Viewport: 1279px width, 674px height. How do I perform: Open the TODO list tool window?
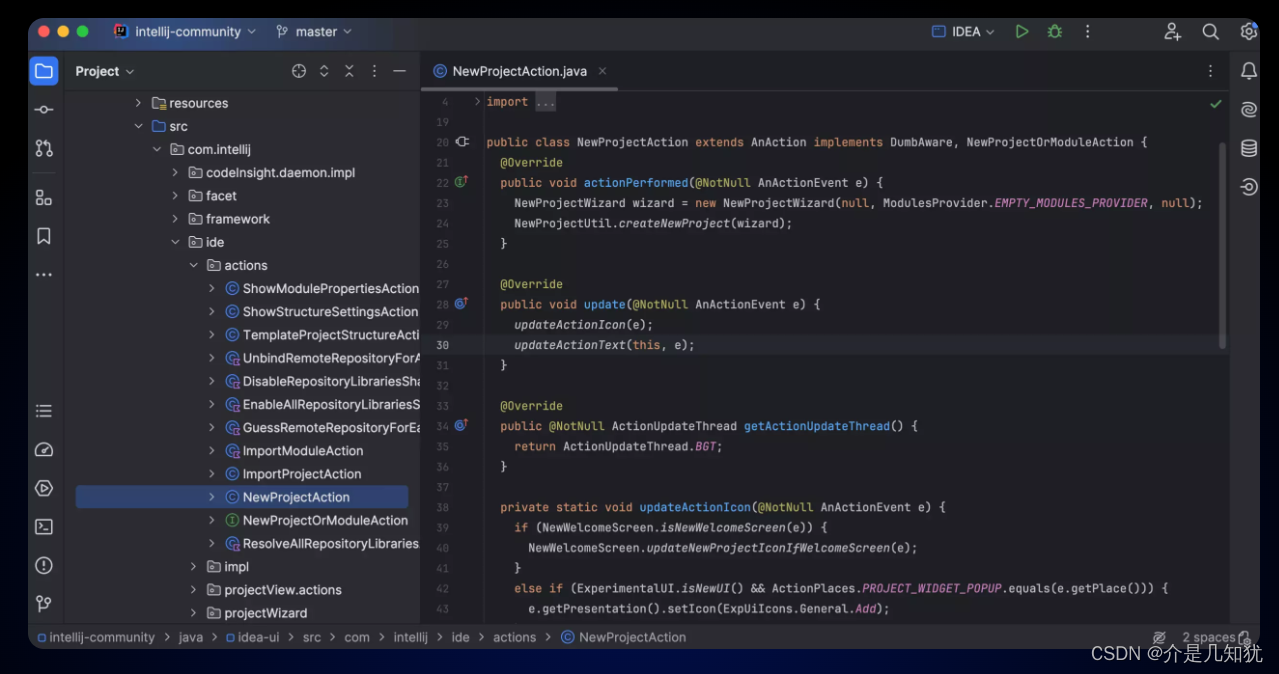pos(44,411)
